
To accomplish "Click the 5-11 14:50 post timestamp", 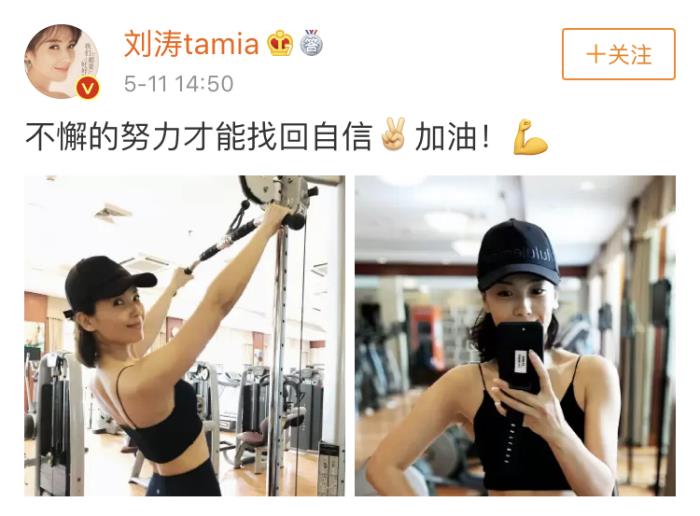I will click(x=179, y=84).
